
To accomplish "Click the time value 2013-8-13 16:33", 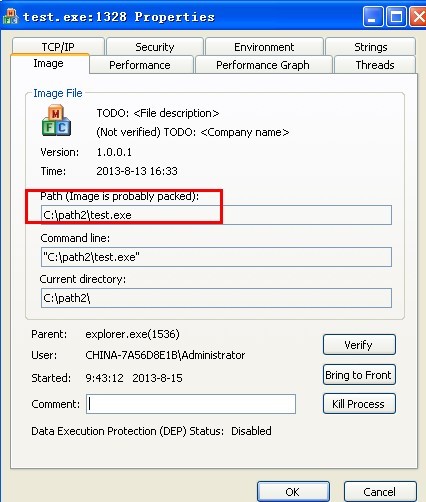I will point(137,171).
